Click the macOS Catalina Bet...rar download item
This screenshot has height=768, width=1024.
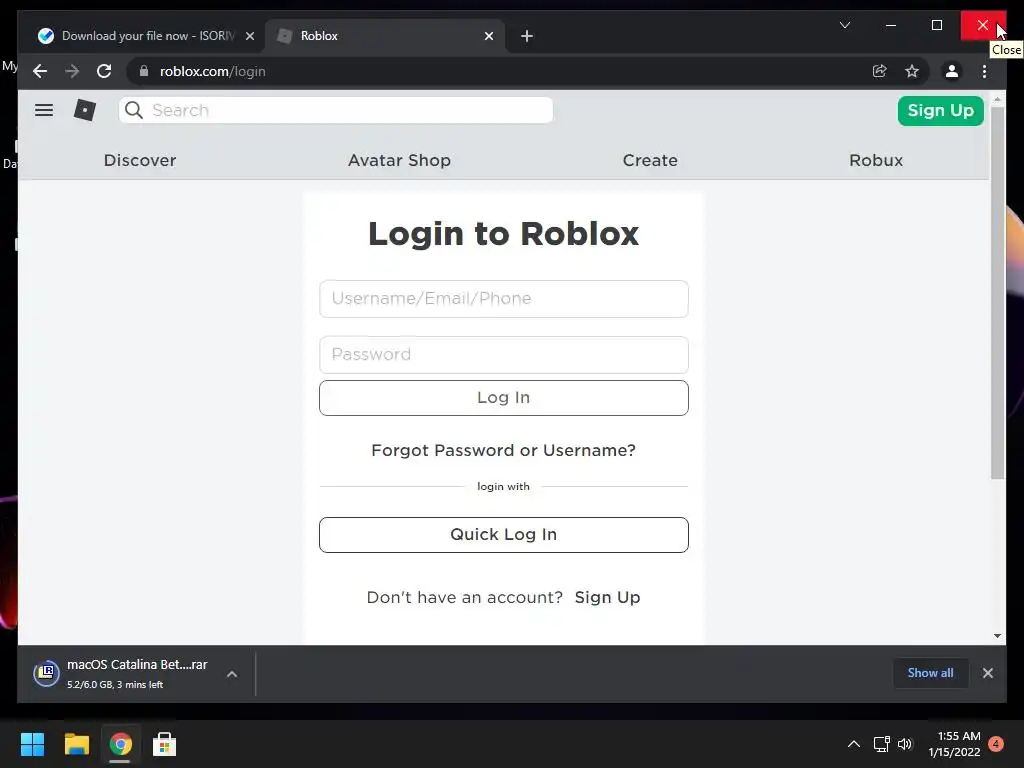[136, 674]
